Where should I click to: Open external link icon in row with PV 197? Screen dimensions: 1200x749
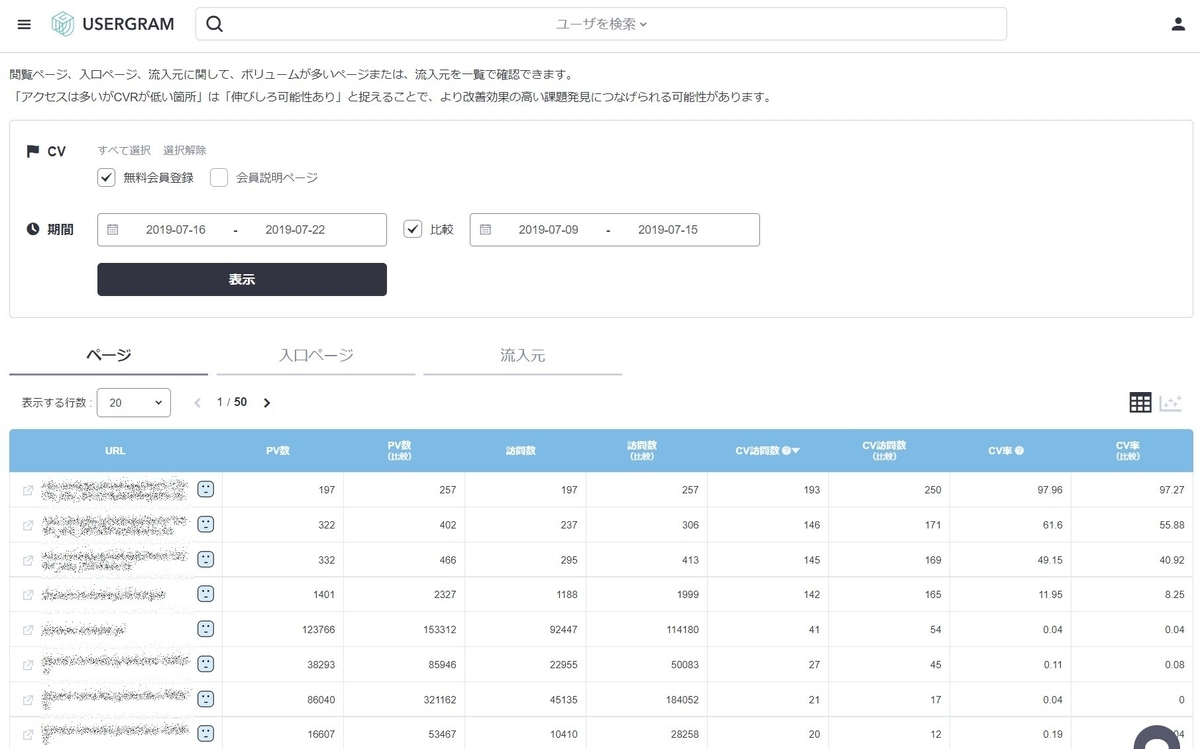pos(28,490)
